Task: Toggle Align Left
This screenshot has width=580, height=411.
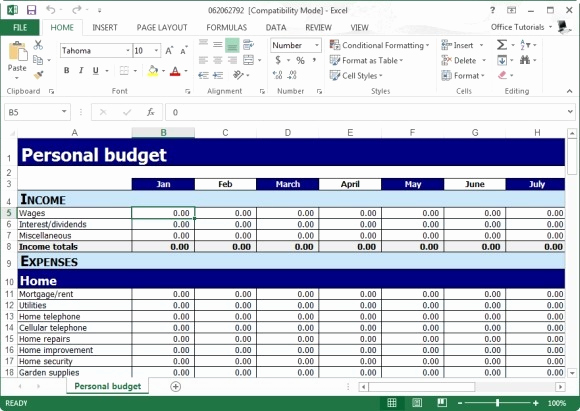Action: click(203, 60)
